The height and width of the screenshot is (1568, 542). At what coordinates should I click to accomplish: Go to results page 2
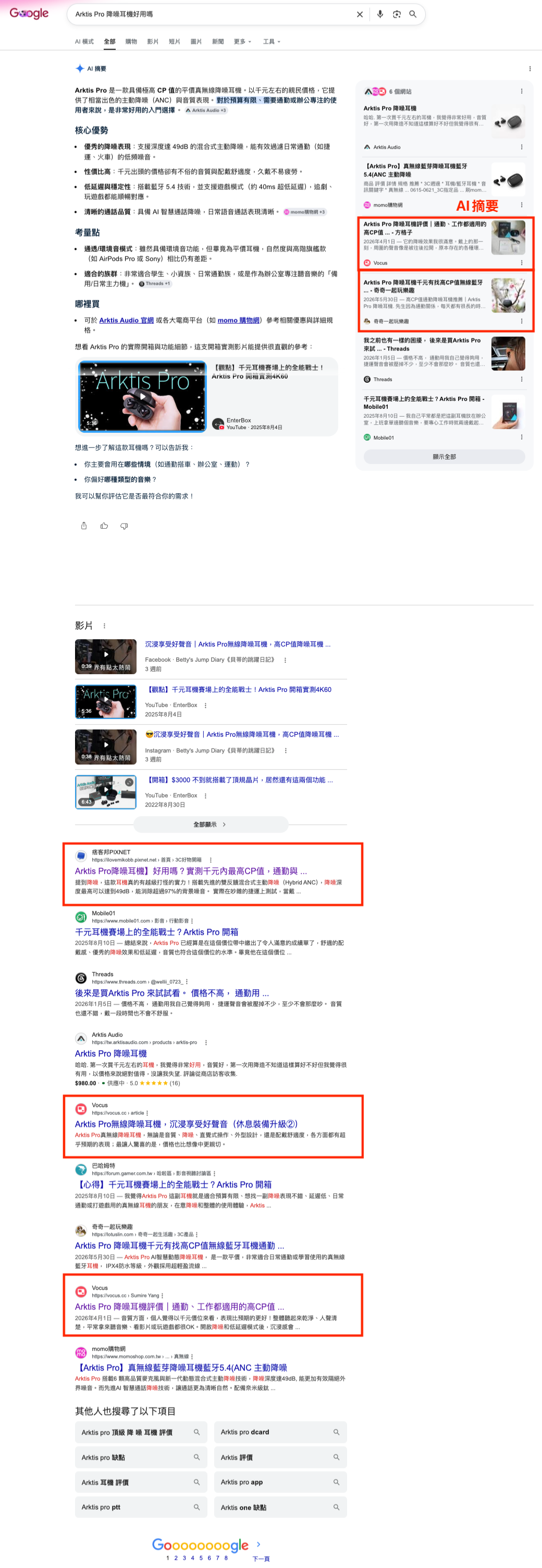click(x=176, y=1558)
